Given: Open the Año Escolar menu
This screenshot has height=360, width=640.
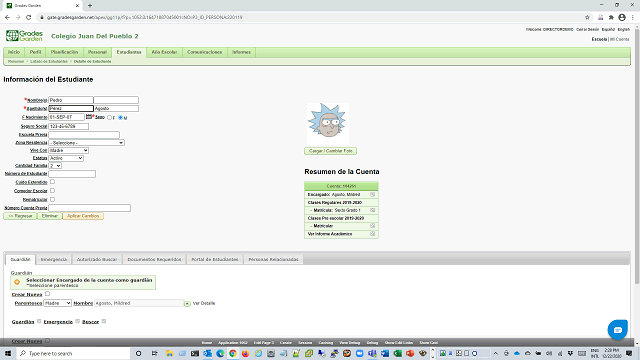Looking at the screenshot, I should click(164, 52).
